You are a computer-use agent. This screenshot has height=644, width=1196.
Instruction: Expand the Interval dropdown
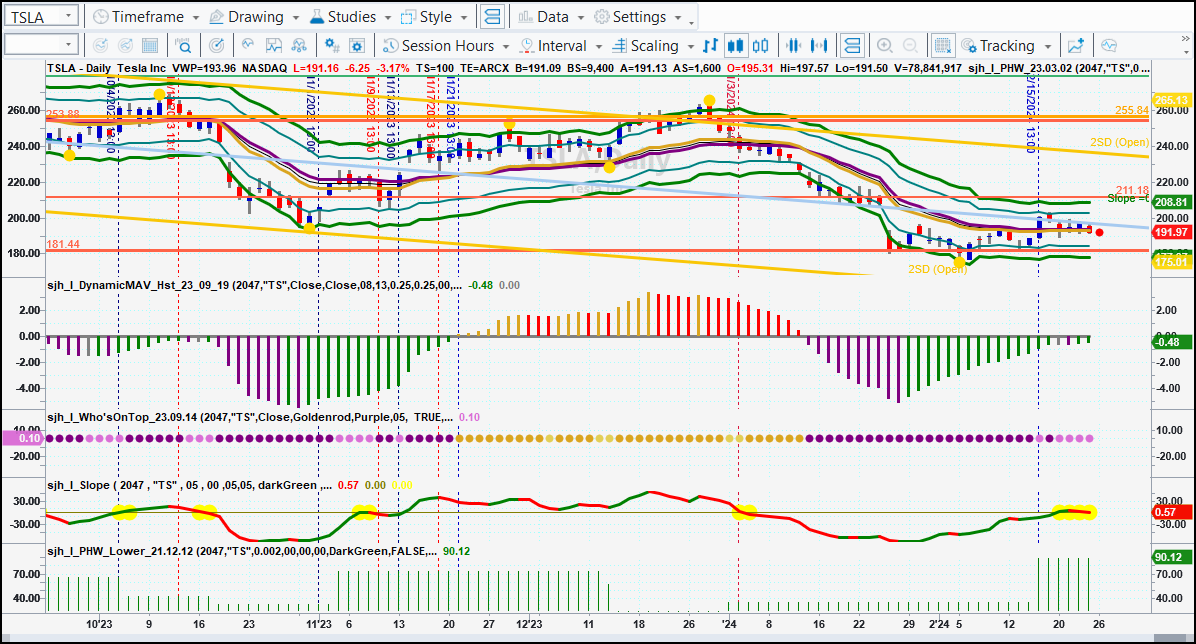pyautogui.click(x=599, y=47)
